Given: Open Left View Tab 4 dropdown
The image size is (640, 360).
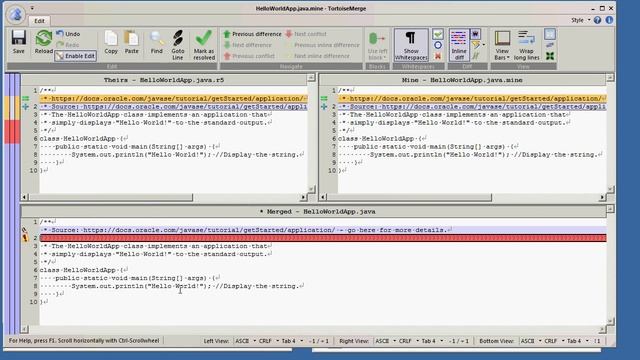Looking at the screenshot, I should (292, 341).
